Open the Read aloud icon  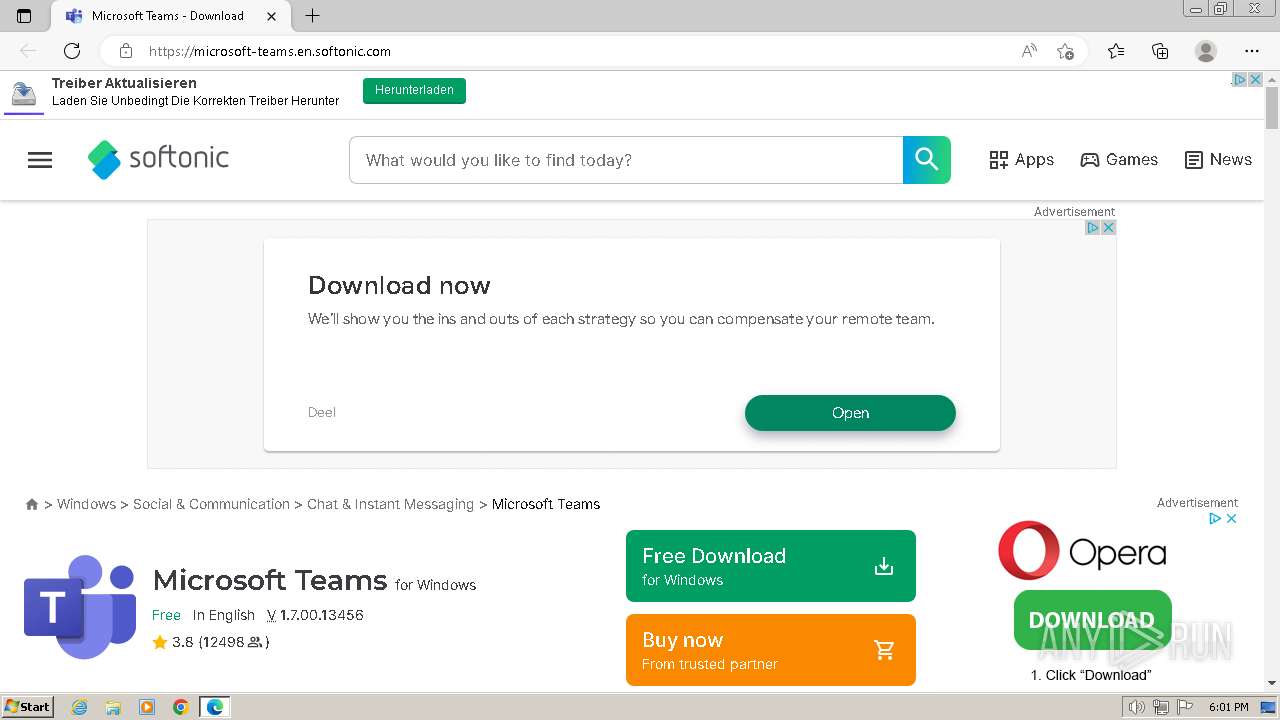(1029, 51)
